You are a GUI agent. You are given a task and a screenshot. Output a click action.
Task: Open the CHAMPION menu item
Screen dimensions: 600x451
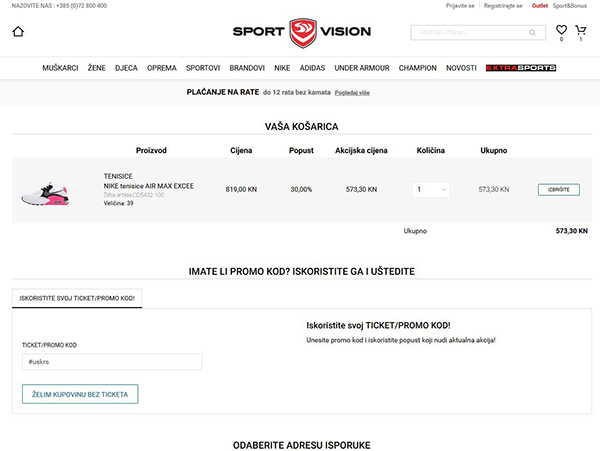point(417,68)
